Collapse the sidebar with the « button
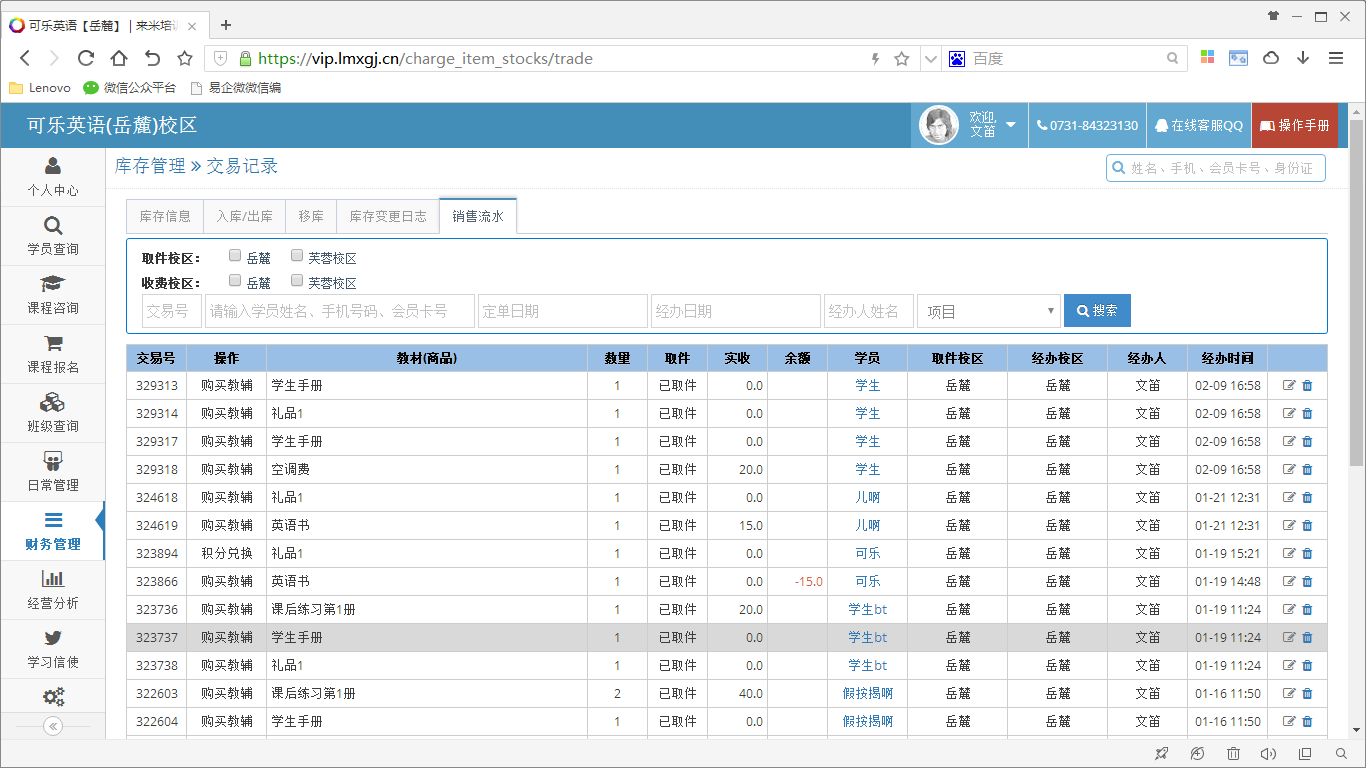The height and width of the screenshot is (768, 1366). [53, 727]
